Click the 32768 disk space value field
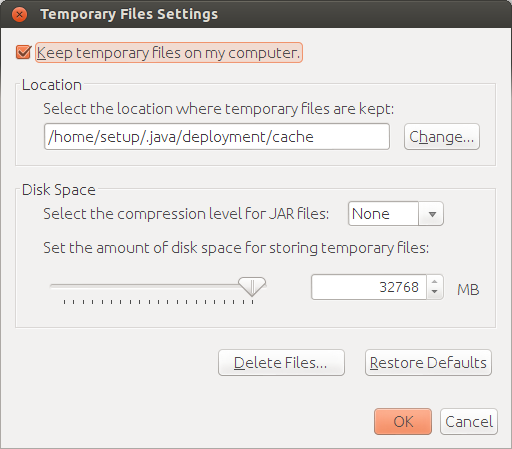 tap(369, 287)
